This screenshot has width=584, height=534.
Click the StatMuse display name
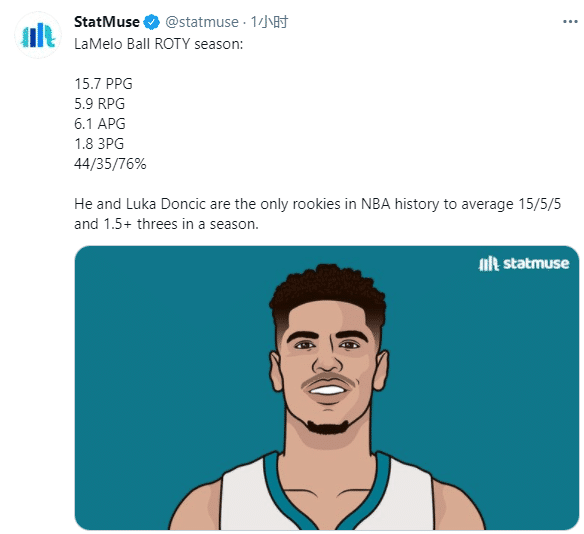(107, 22)
